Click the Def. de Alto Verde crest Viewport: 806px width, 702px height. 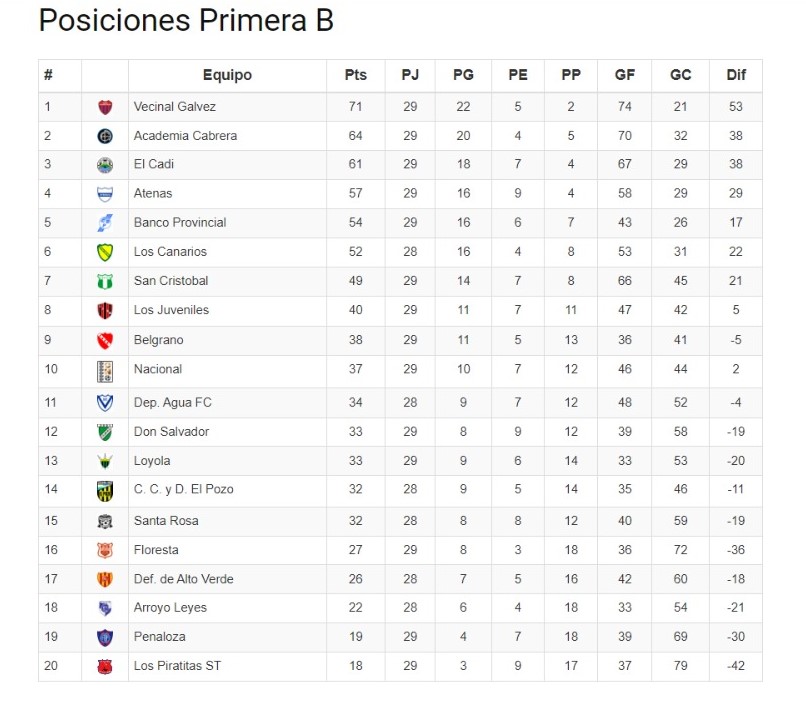click(x=105, y=579)
